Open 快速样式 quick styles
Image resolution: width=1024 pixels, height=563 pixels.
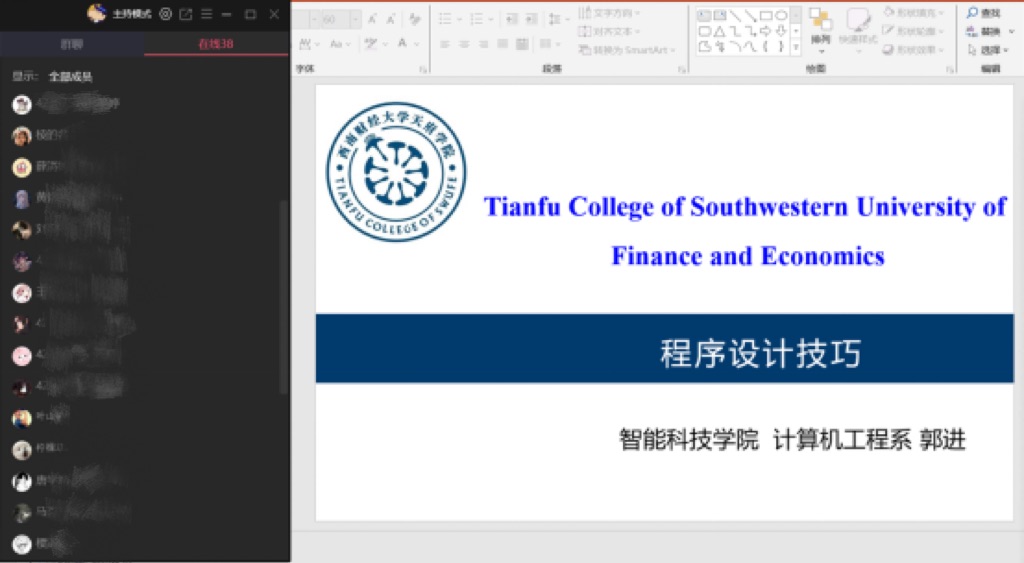(x=857, y=29)
